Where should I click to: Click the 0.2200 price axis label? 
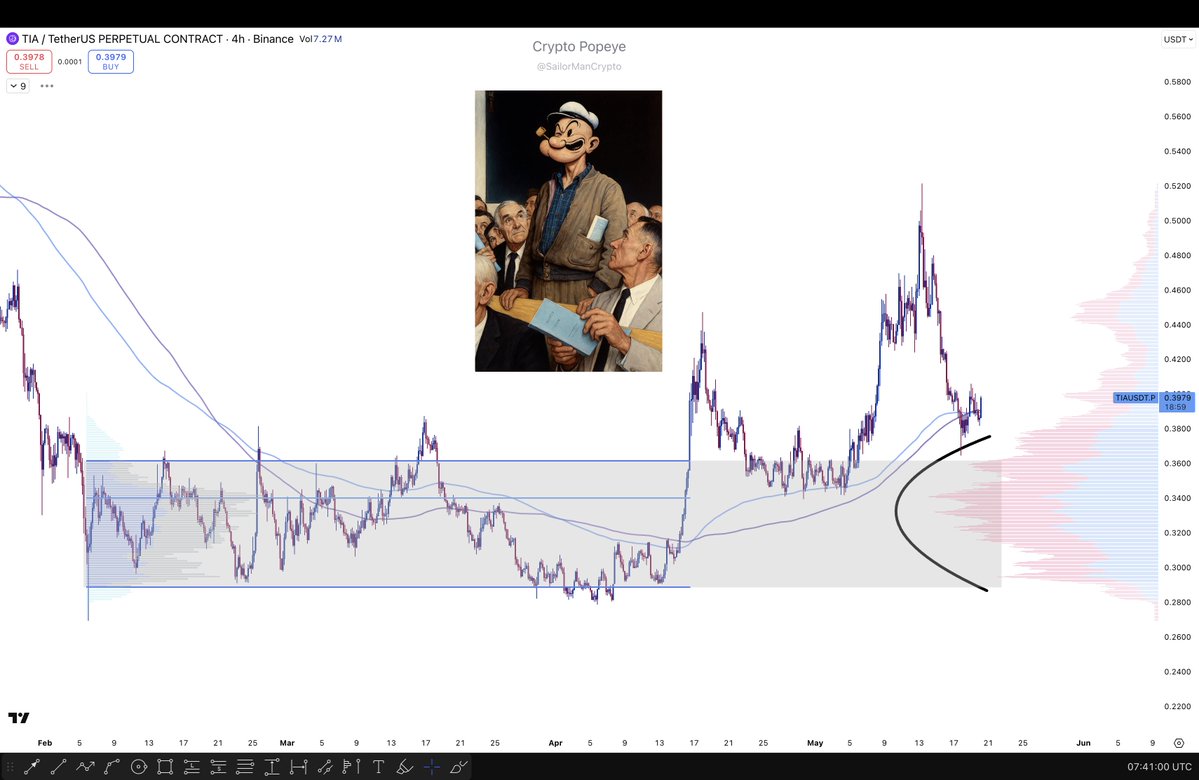pos(1178,706)
